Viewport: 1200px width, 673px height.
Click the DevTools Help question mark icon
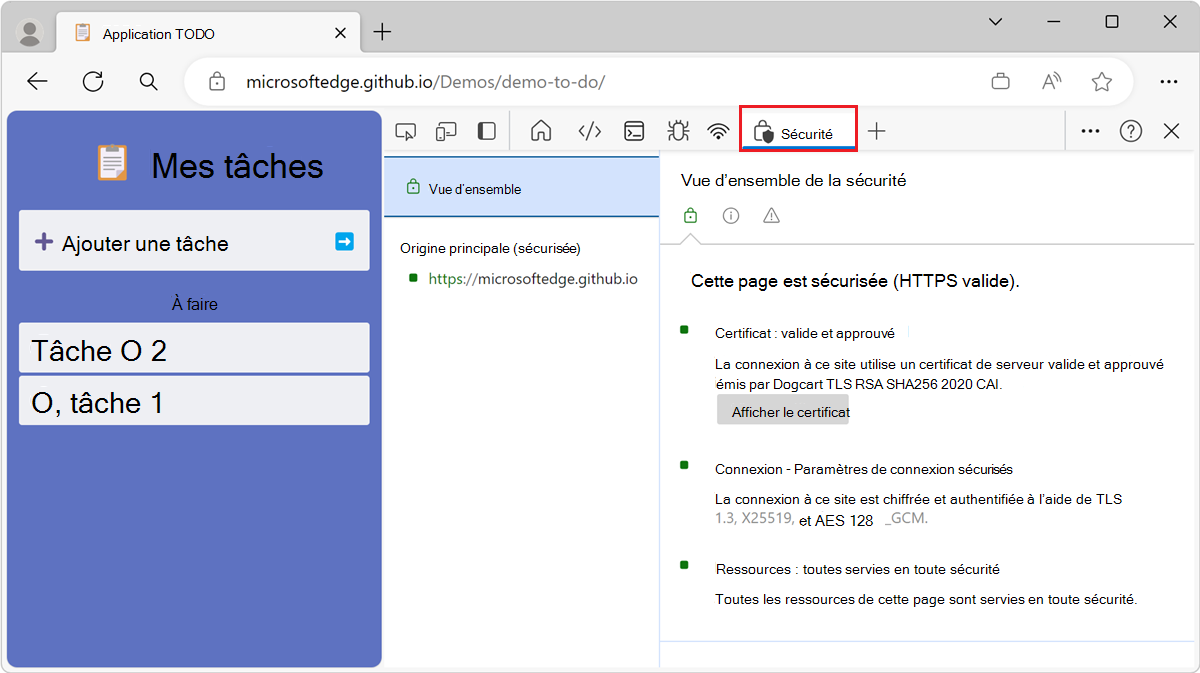(x=1131, y=131)
